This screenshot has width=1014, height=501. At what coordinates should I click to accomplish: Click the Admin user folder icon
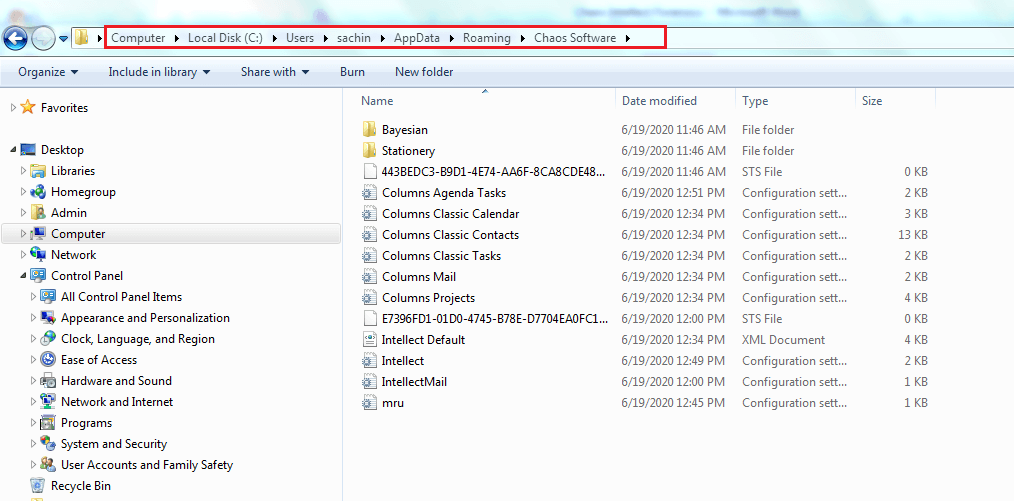(38, 213)
